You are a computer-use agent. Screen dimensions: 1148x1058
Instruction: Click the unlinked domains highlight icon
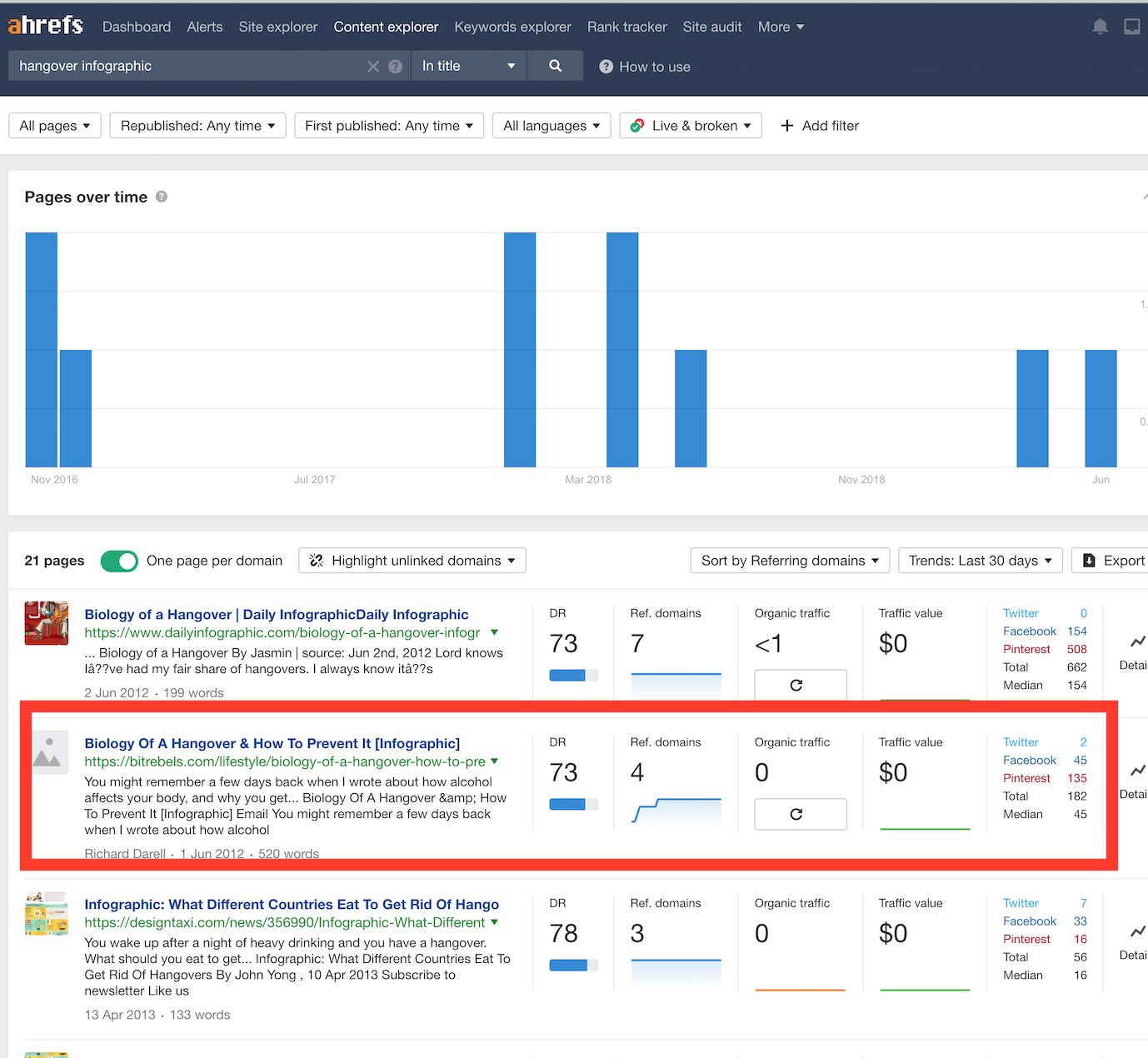coord(317,561)
